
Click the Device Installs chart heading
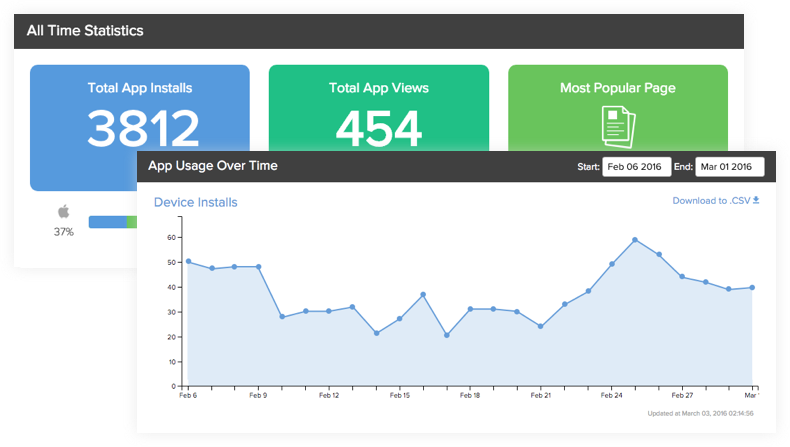pyautogui.click(x=195, y=202)
